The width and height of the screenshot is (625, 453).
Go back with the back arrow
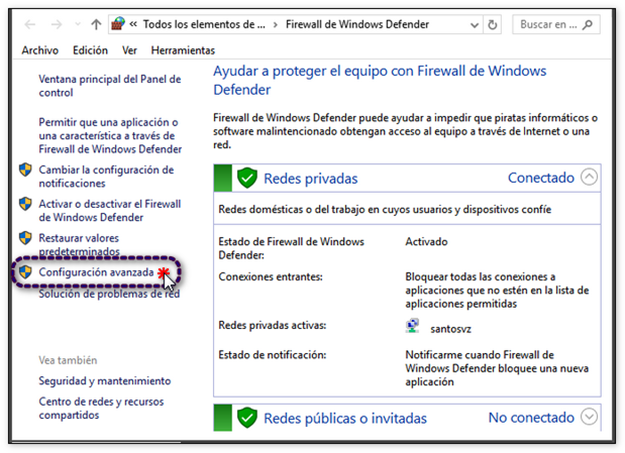pos(30,25)
